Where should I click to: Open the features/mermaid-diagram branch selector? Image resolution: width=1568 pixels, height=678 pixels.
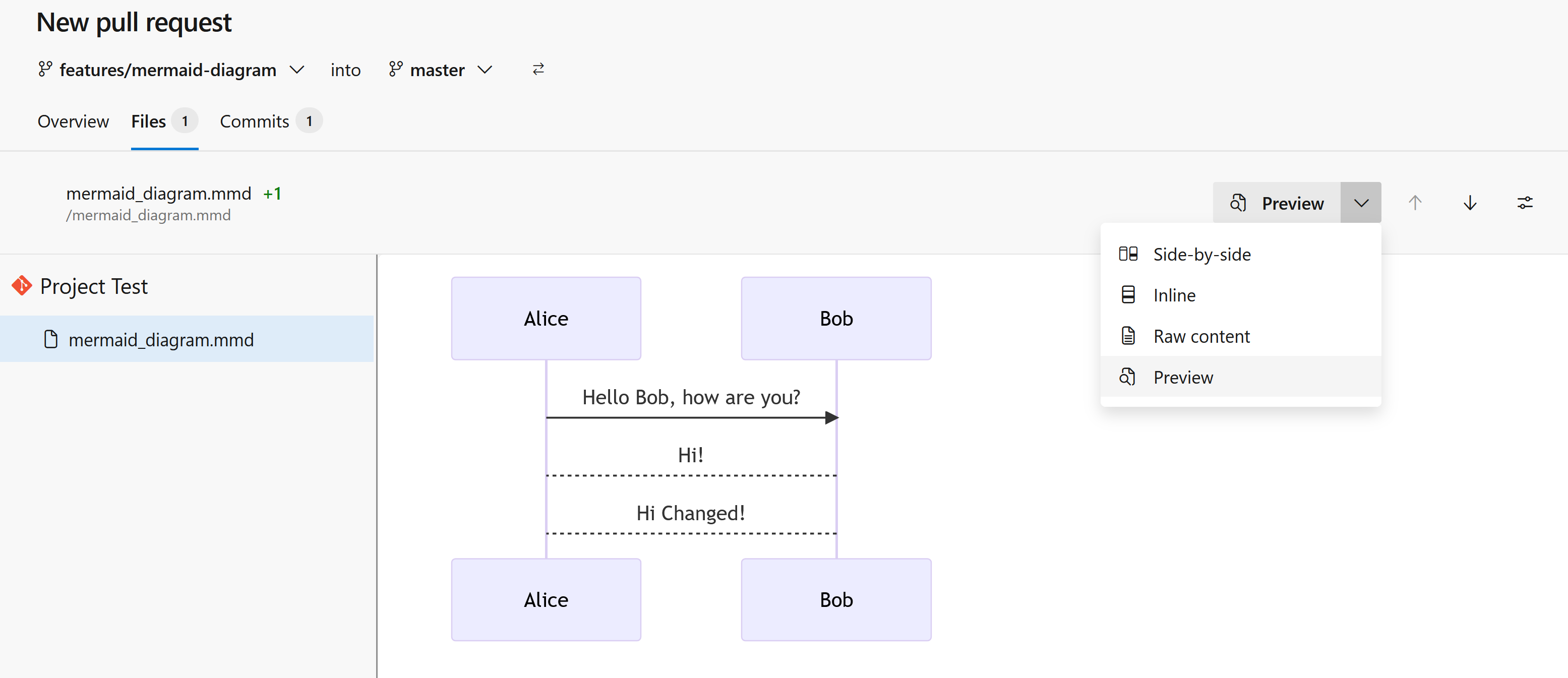[x=297, y=70]
